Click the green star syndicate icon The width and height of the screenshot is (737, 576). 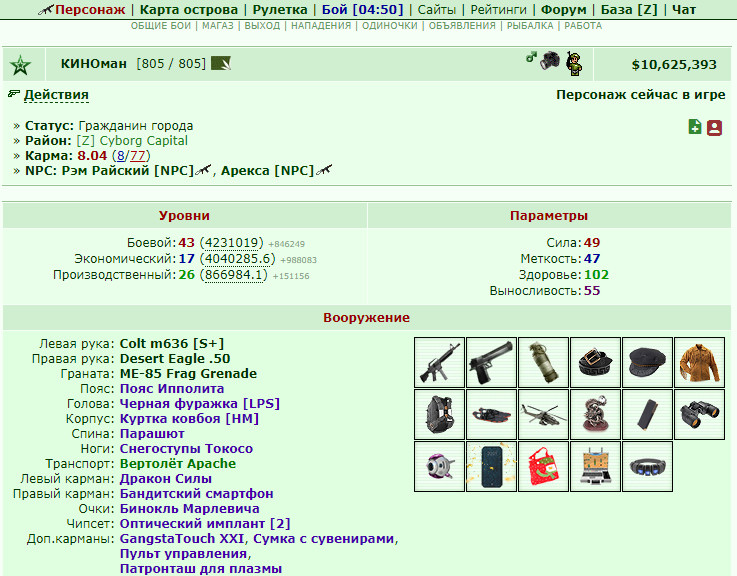coord(21,65)
